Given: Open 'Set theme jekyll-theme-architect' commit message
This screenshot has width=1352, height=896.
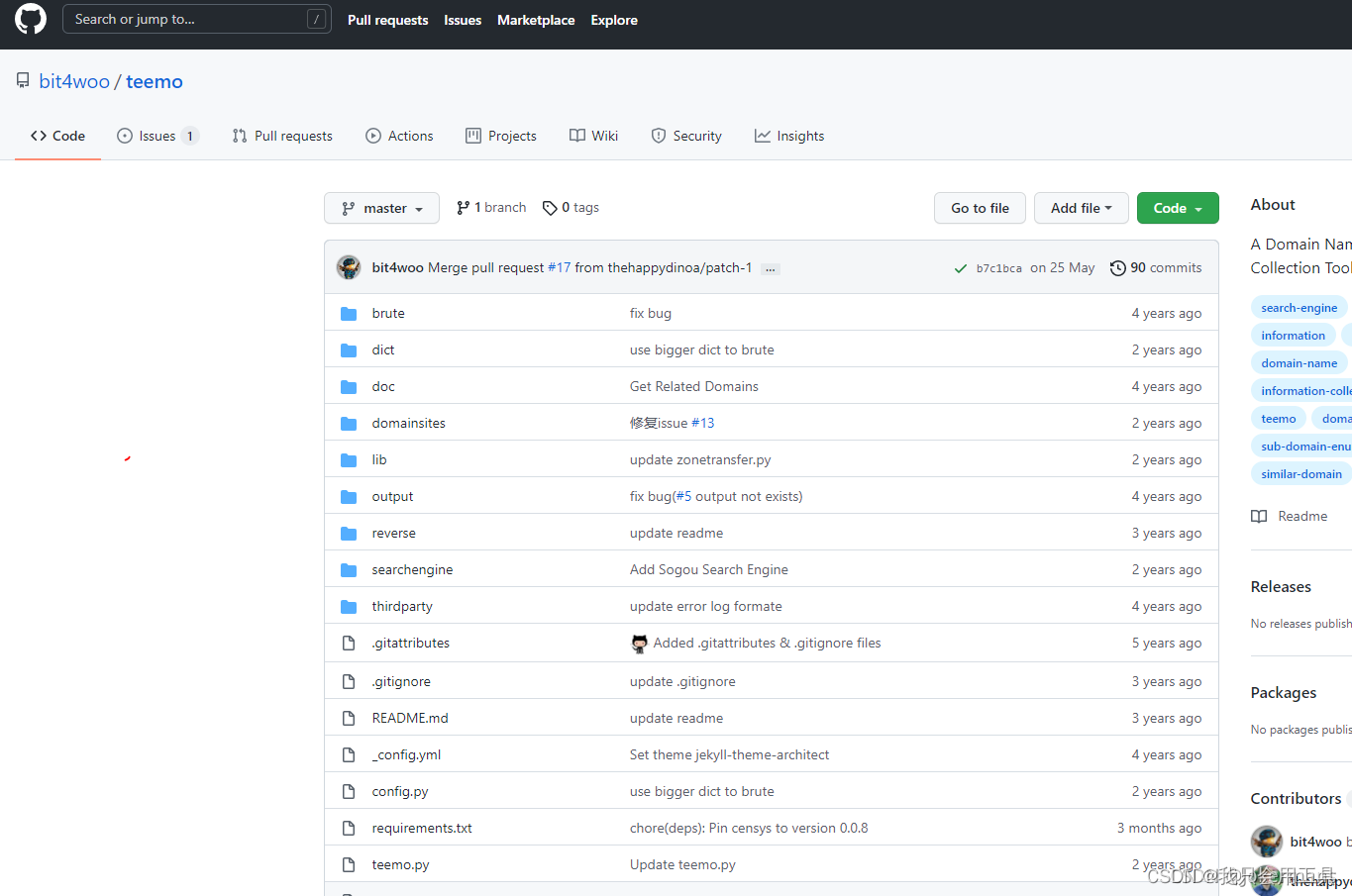Looking at the screenshot, I should [x=730, y=754].
